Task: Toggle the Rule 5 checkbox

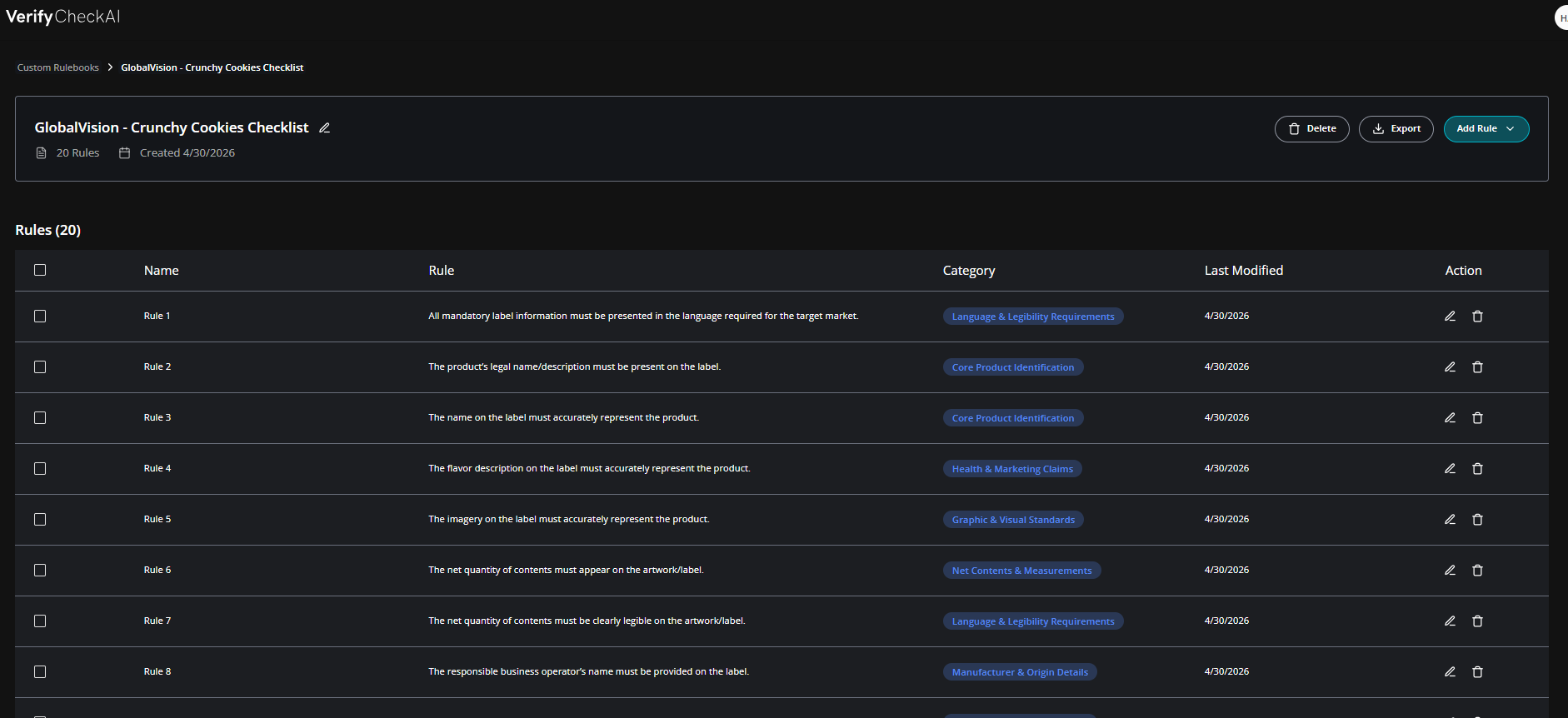Action: (40, 520)
